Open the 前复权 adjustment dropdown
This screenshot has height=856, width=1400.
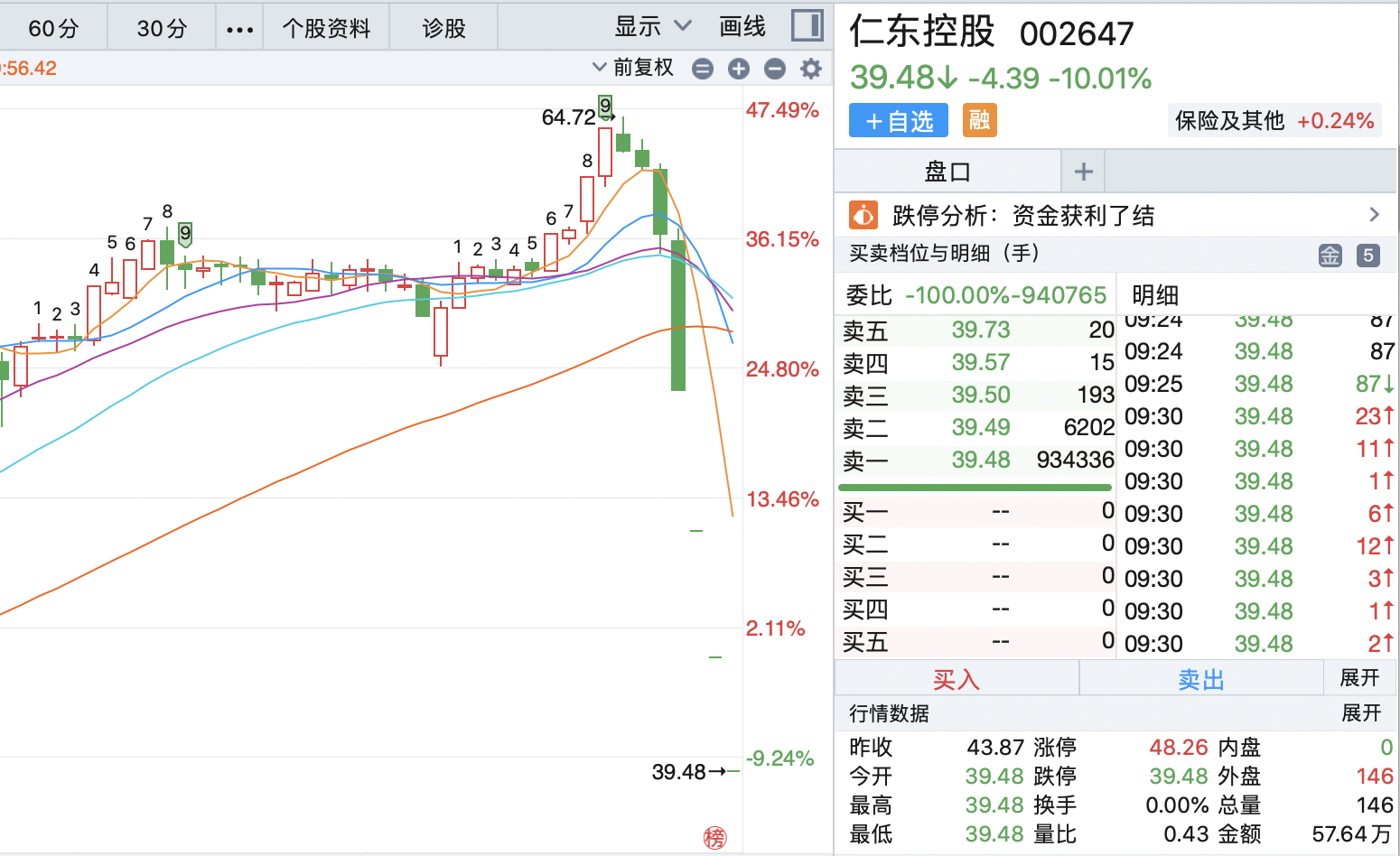tap(633, 68)
